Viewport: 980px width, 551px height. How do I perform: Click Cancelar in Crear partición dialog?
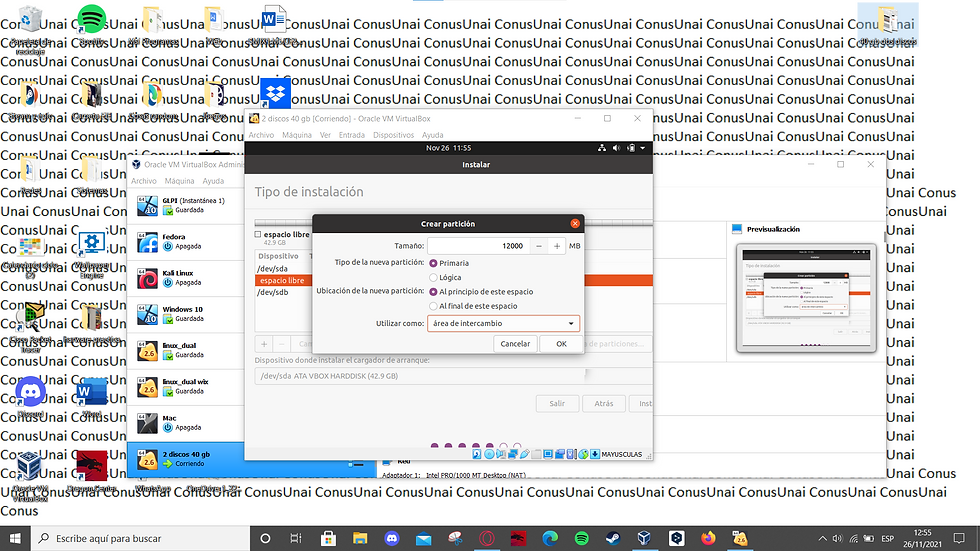(x=515, y=344)
